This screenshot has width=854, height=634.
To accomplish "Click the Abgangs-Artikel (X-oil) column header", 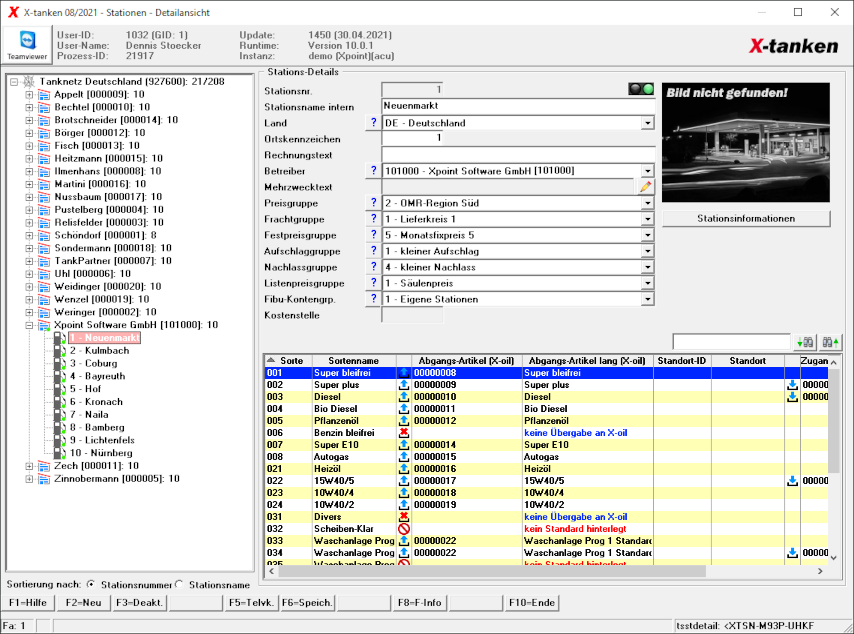I will [466, 361].
